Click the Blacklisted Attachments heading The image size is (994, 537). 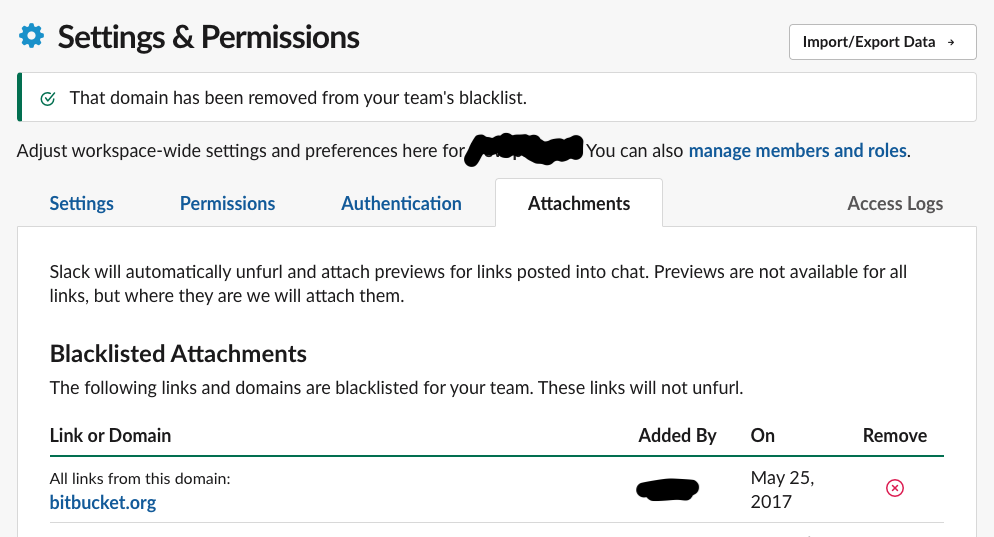click(178, 354)
